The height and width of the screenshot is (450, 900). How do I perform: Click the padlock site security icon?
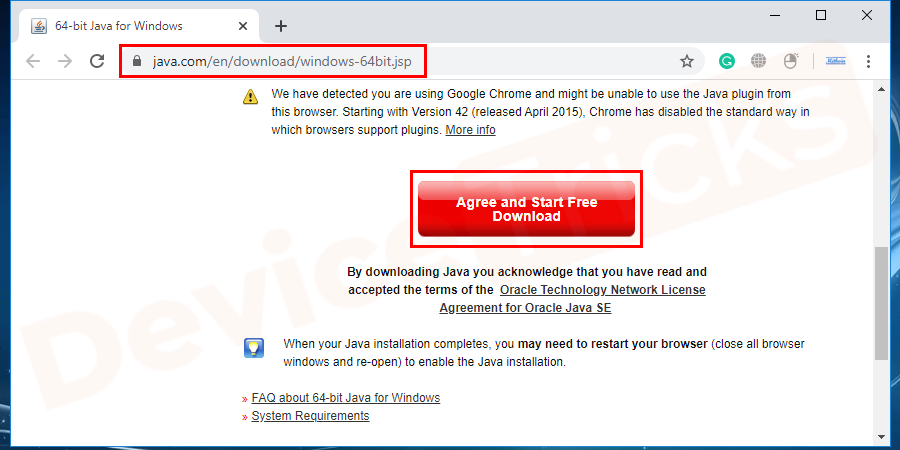[x=138, y=61]
